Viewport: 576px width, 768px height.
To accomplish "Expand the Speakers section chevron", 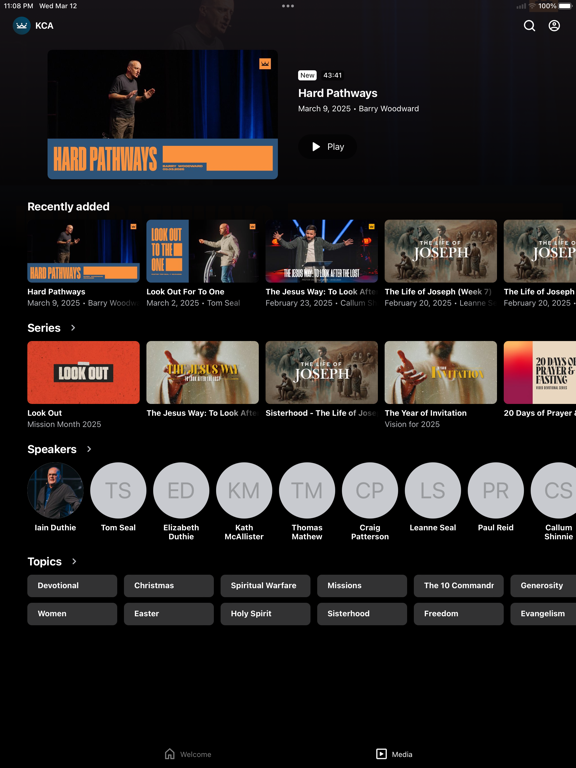I will coord(89,449).
